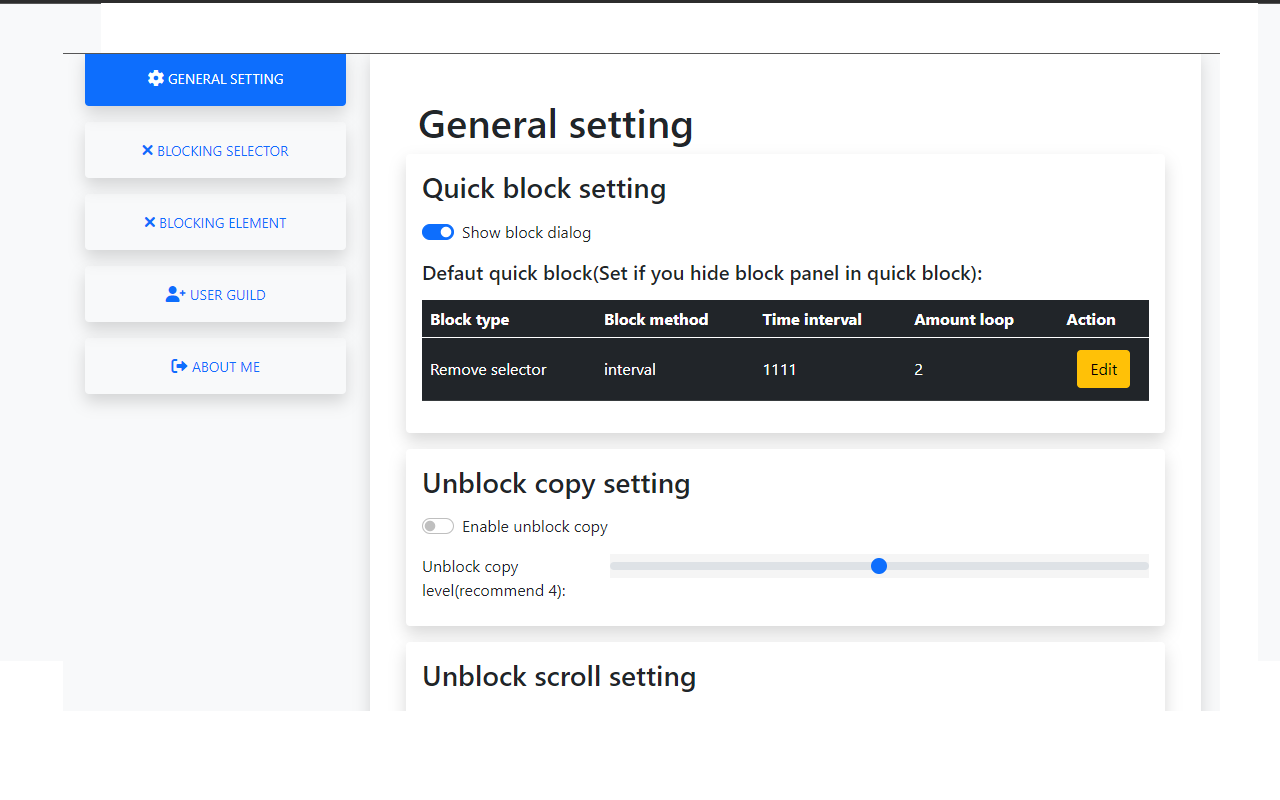The width and height of the screenshot is (1280, 800).
Task: Click the gear icon on General Setting
Action: (155, 78)
